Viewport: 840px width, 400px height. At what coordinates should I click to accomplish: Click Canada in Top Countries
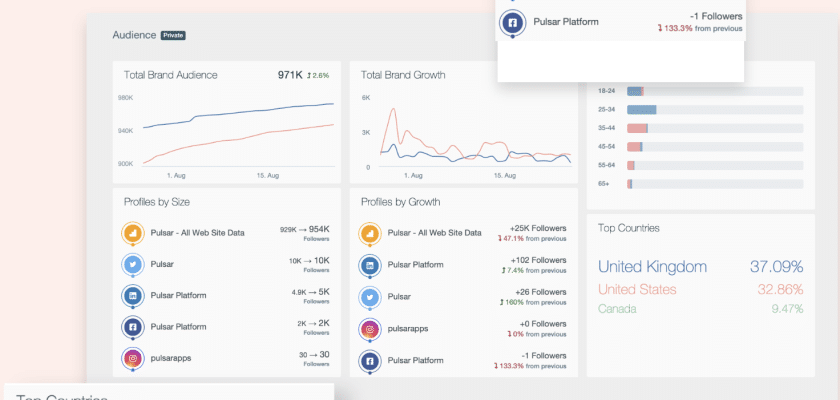point(617,309)
